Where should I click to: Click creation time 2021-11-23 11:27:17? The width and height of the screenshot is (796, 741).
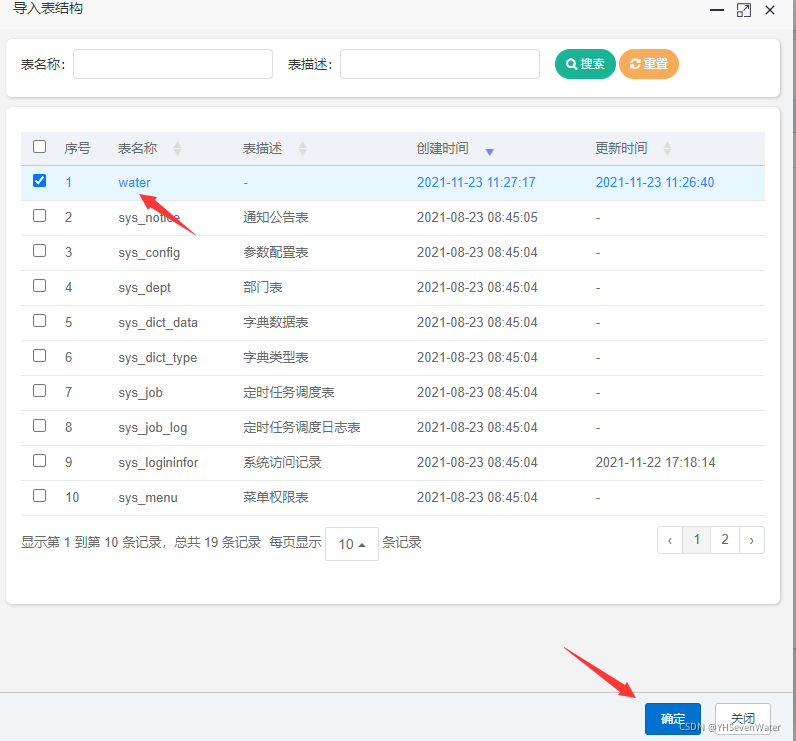coord(476,183)
